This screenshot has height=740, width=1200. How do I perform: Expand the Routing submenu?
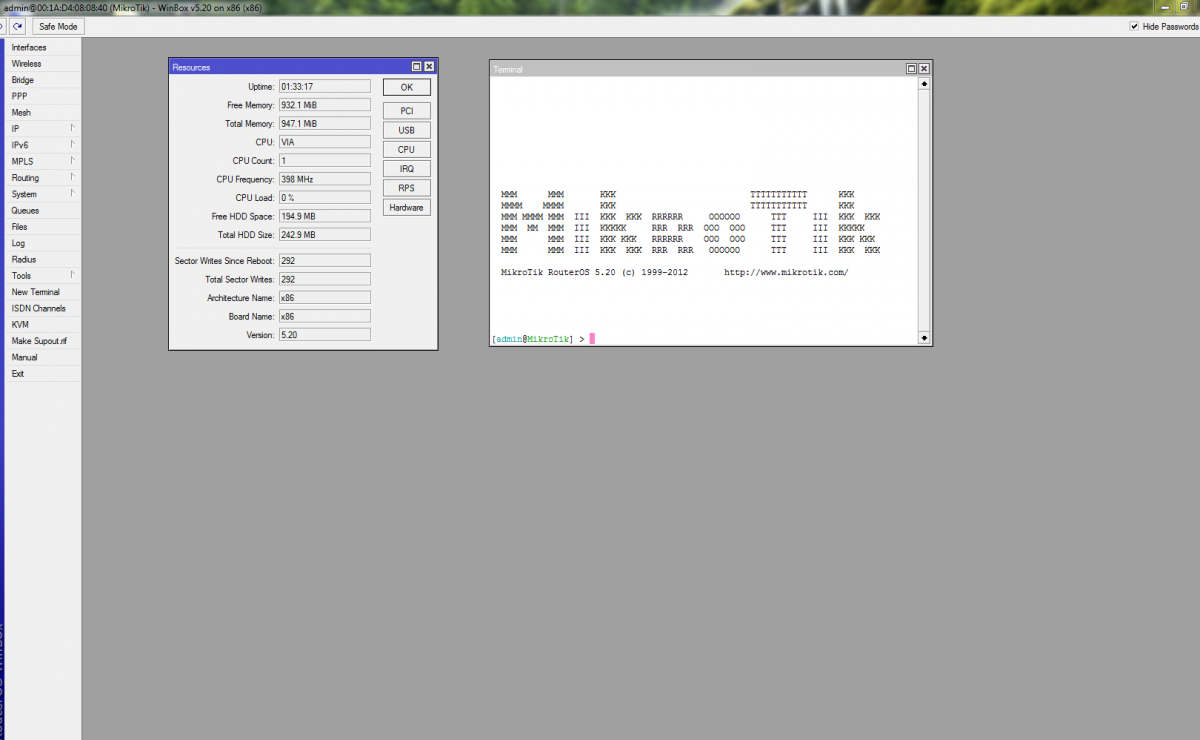coord(40,178)
